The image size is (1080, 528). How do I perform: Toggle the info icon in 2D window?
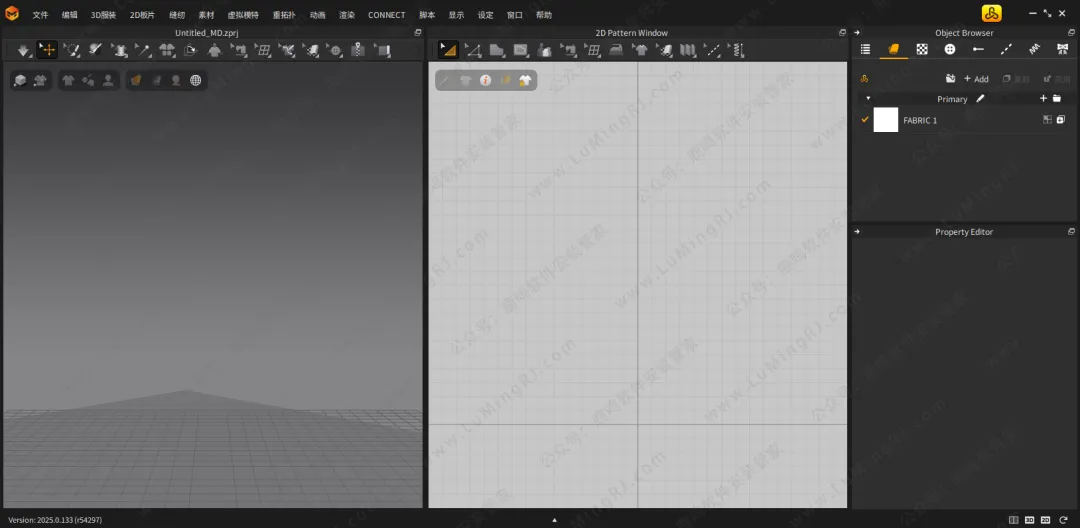pos(485,80)
